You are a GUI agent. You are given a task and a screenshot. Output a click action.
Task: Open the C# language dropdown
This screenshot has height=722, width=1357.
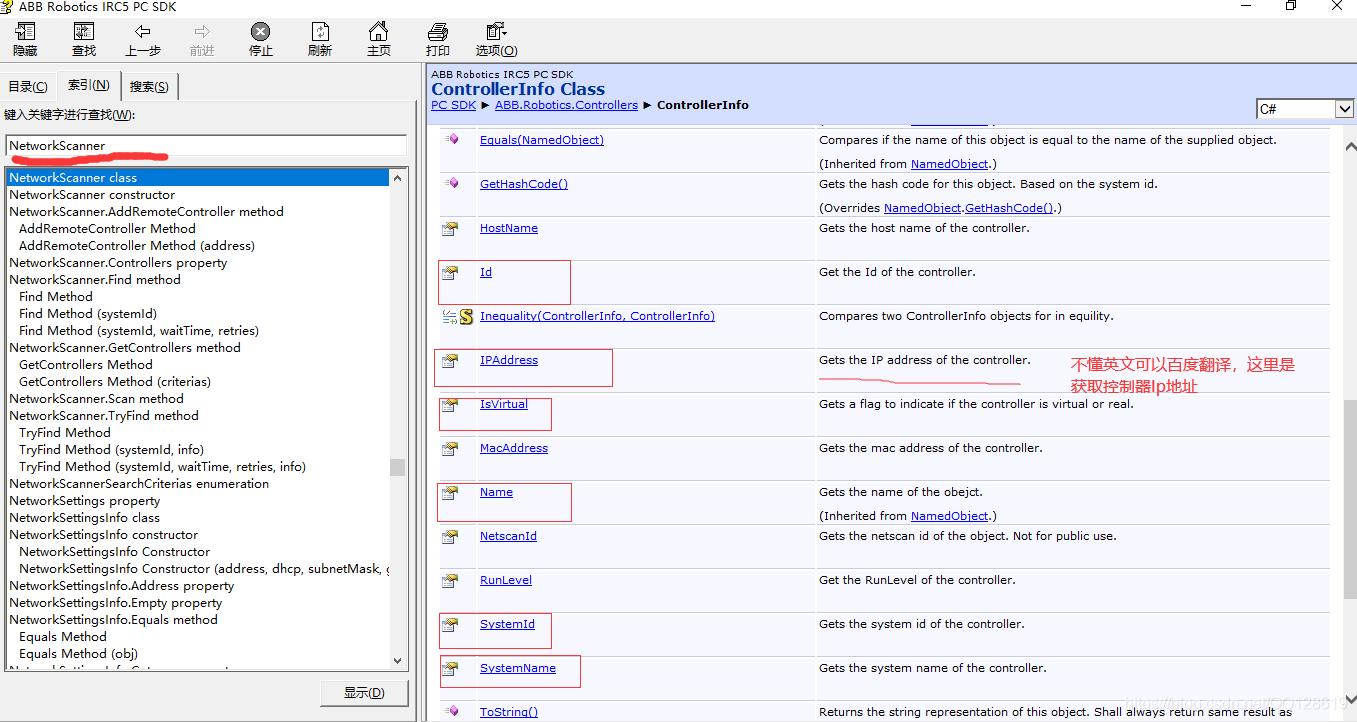[x=1345, y=109]
